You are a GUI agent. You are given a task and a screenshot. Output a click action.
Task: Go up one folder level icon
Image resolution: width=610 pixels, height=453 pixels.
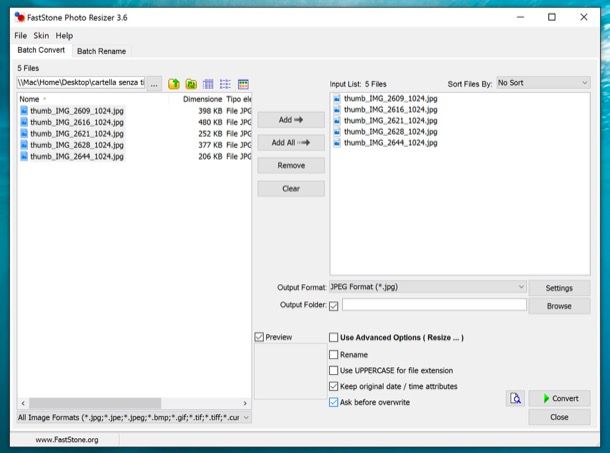174,84
